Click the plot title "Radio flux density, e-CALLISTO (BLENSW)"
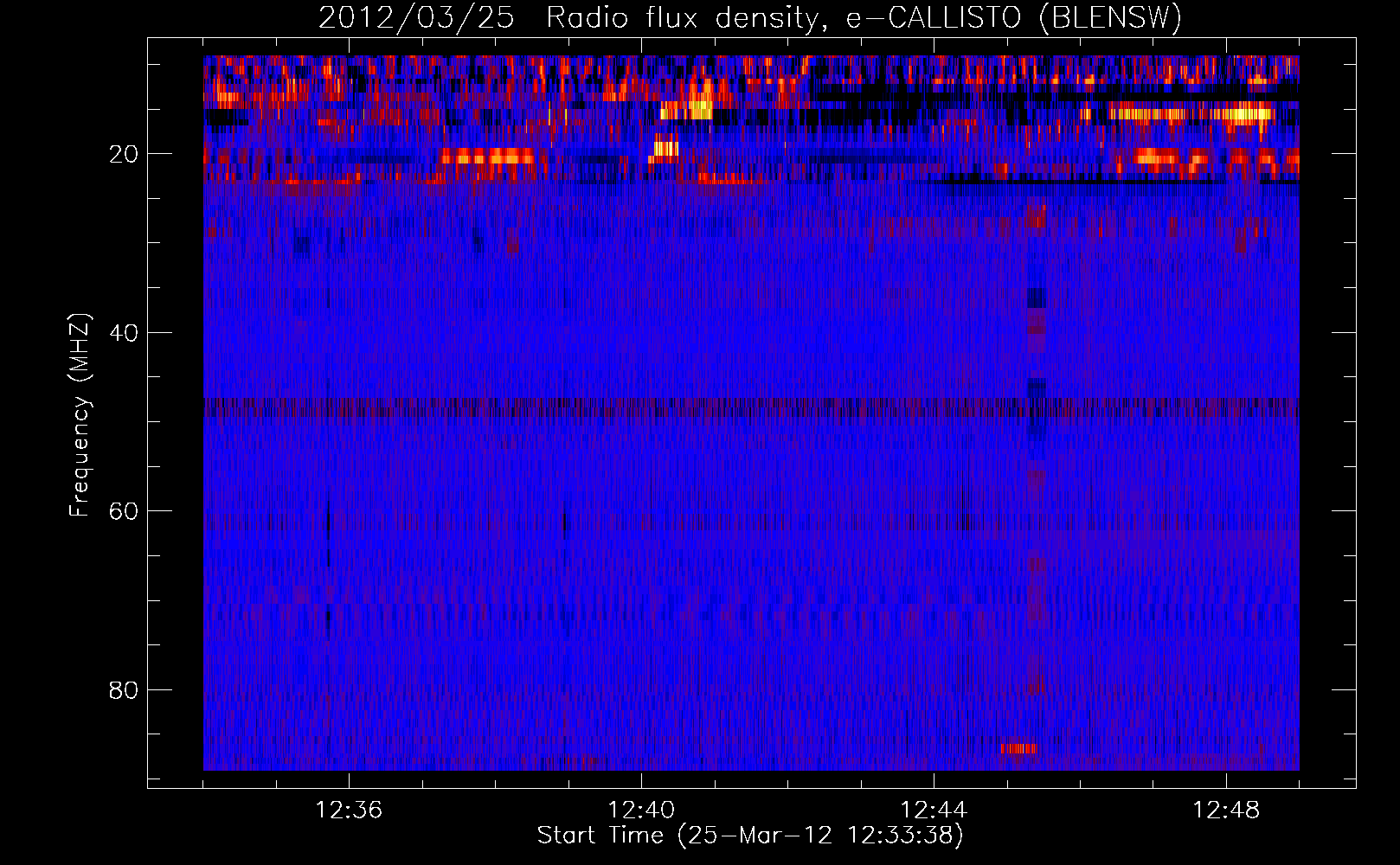Viewport: 1400px width, 865px height. pyautogui.click(x=864, y=18)
